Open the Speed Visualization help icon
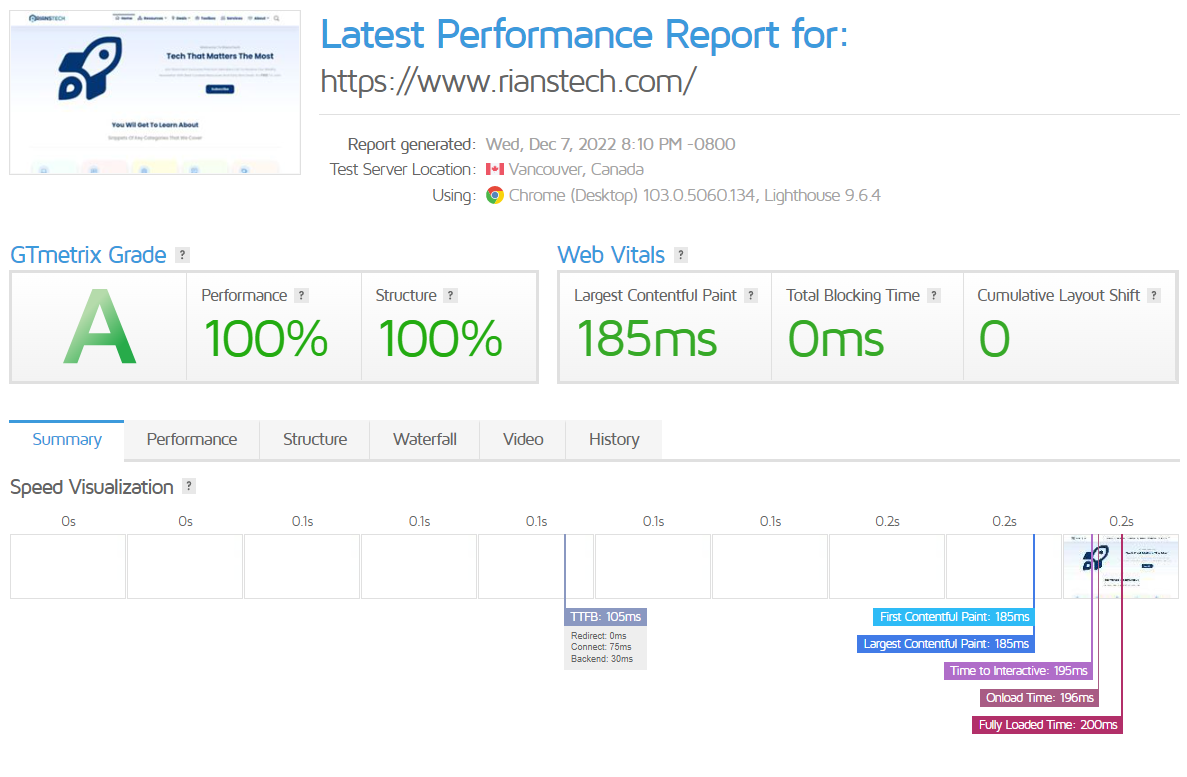 coord(189,486)
